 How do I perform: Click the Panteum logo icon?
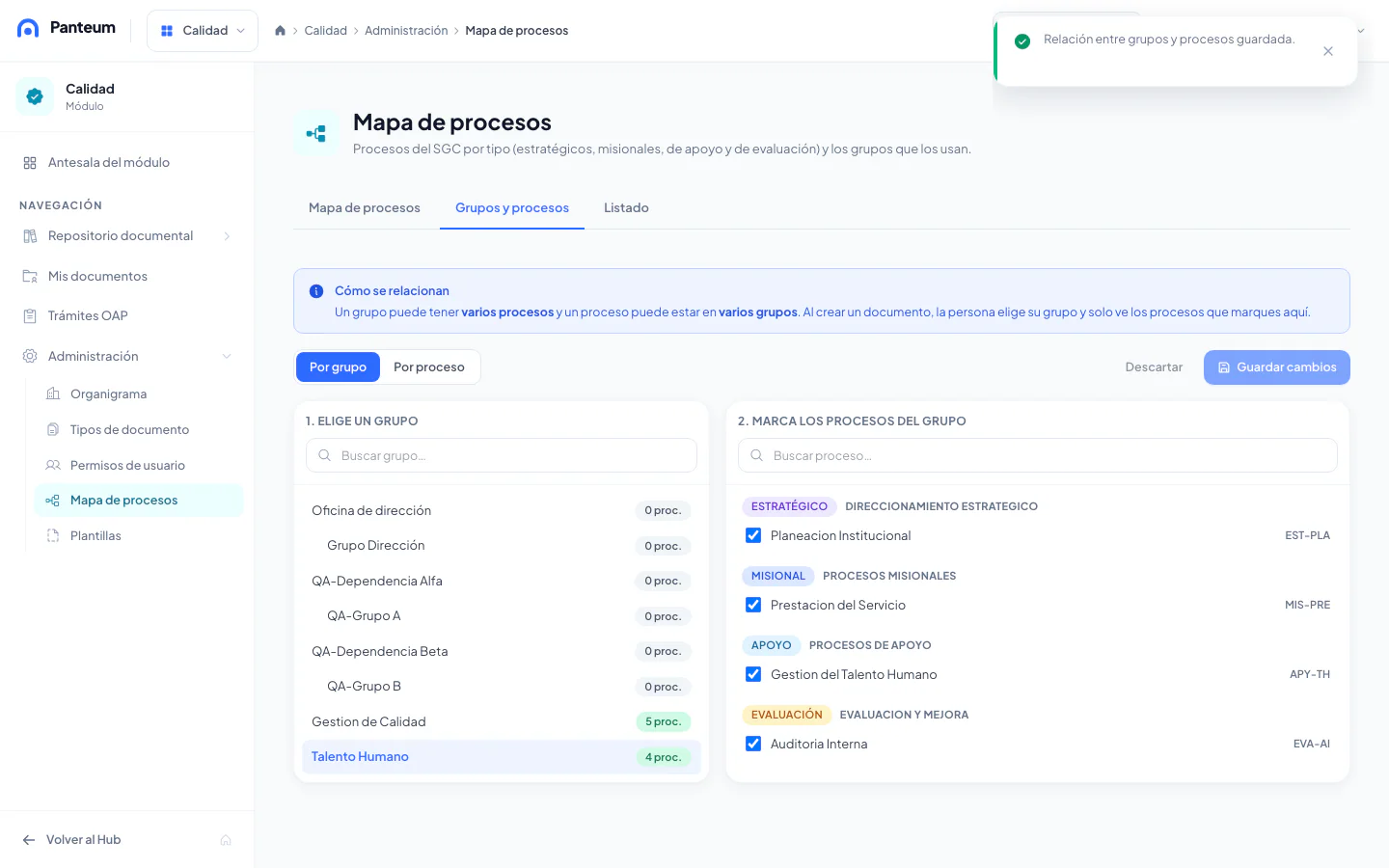pyautogui.click(x=28, y=28)
